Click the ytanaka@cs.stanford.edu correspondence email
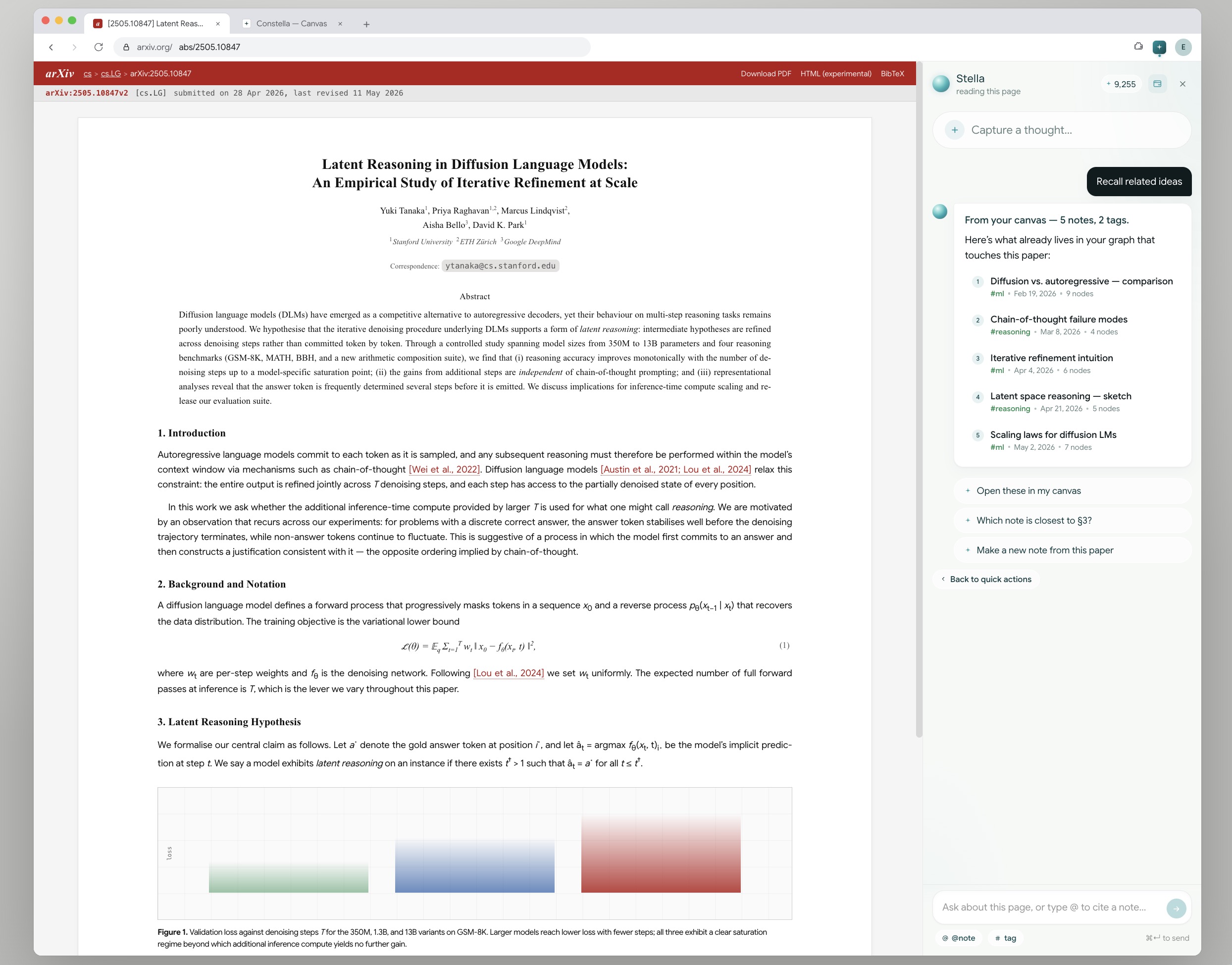 click(x=500, y=266)
